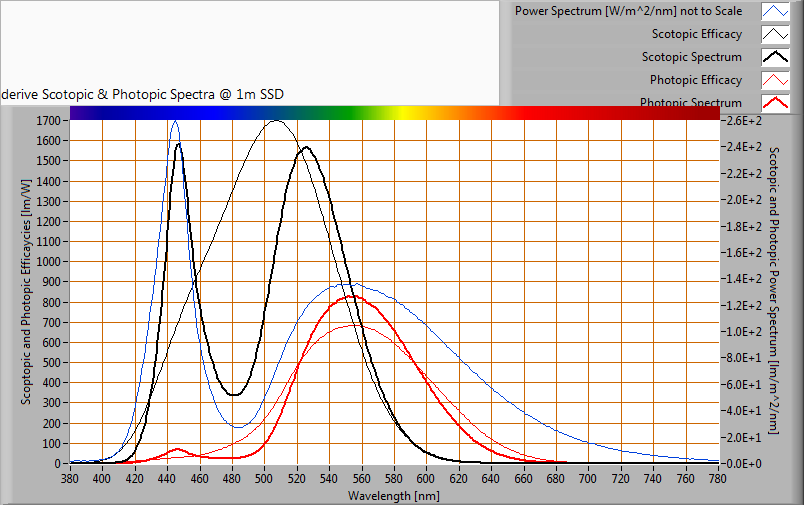Click the left 'Scotopic and Photopic Efficacycies [lm/W]' axis label
Viewport: 804px width, 505px height.
[27, 292]
